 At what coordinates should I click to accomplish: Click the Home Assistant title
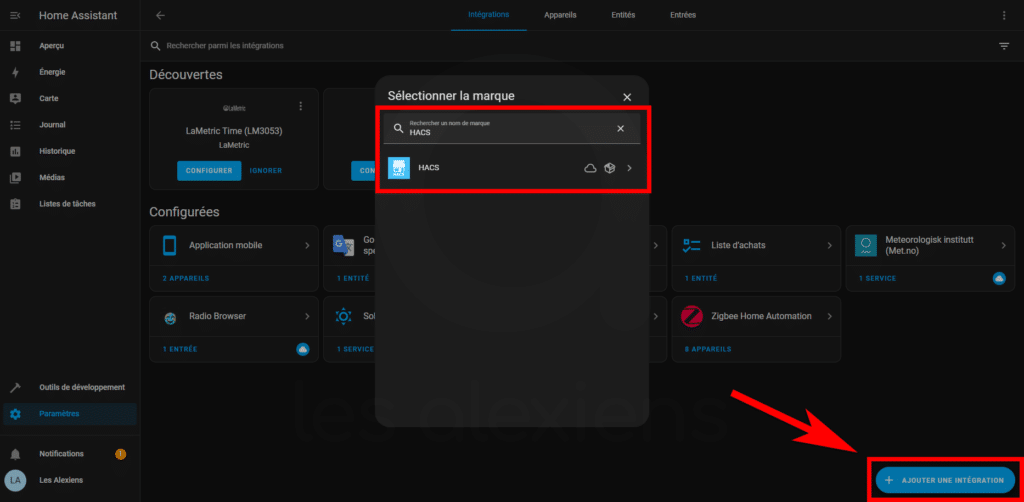click(x=78, y=15)
